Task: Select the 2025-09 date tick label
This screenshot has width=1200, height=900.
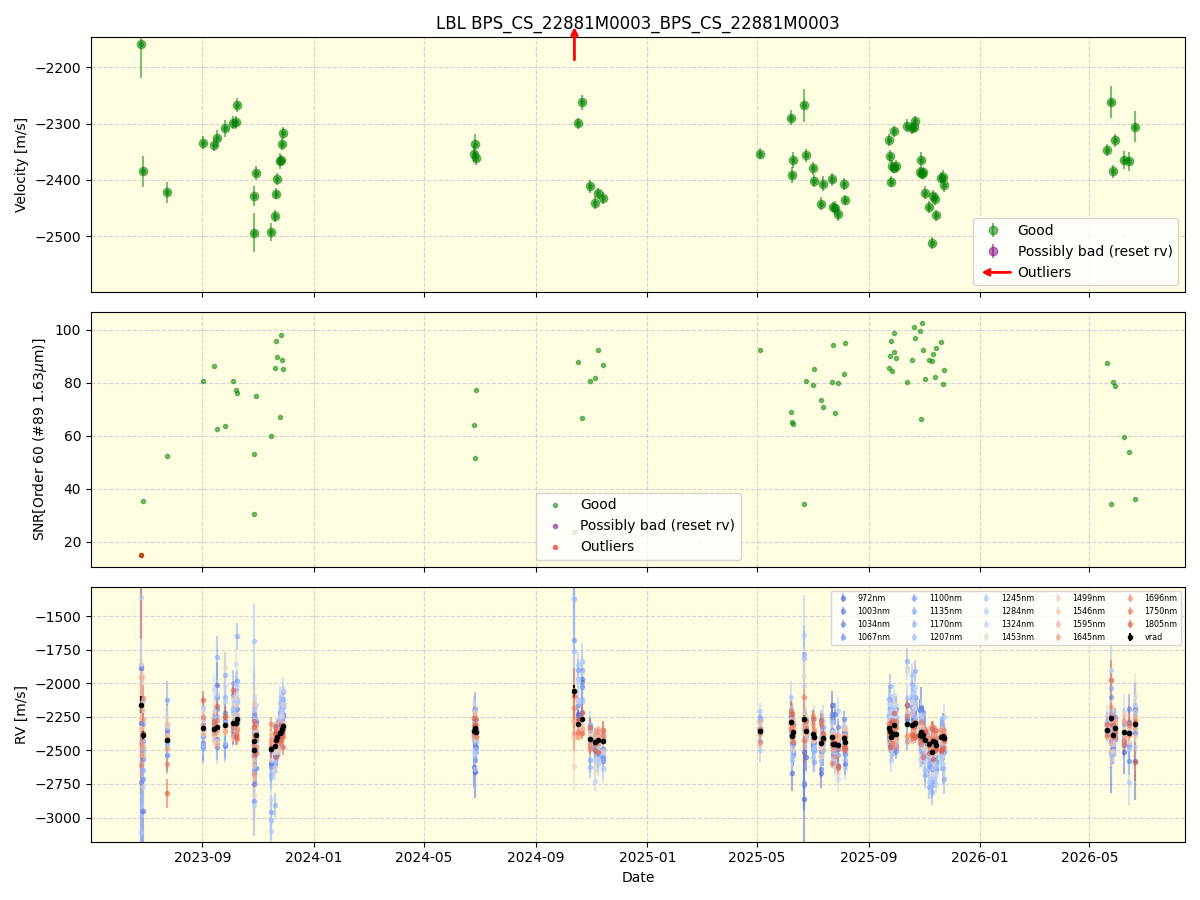Action: click(x=869, y=857)
